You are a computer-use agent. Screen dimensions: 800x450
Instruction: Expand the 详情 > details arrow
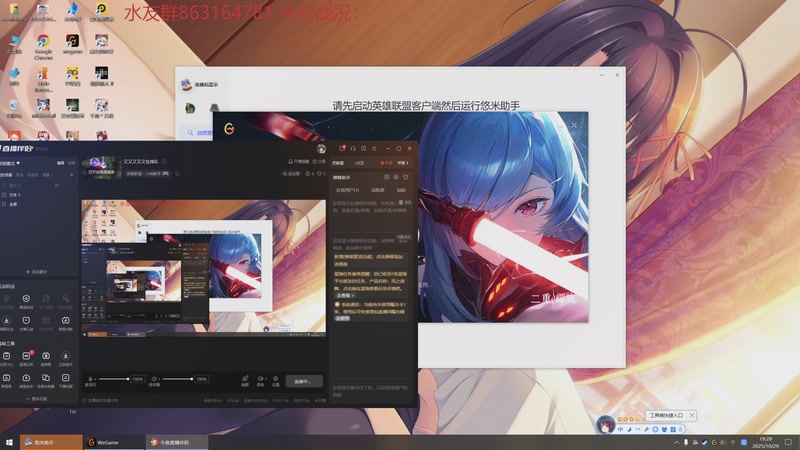pos(403,163)
